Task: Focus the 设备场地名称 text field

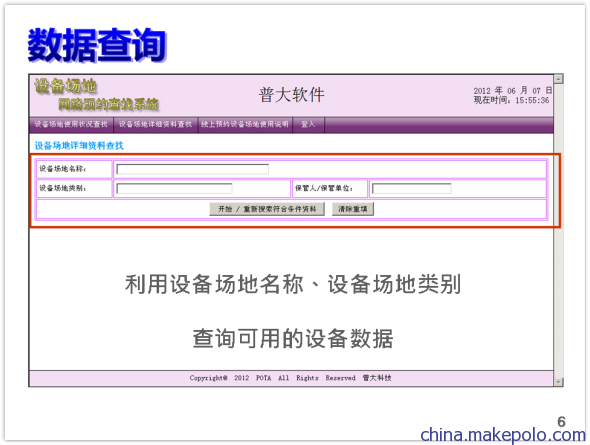Action: click(193, 169)
